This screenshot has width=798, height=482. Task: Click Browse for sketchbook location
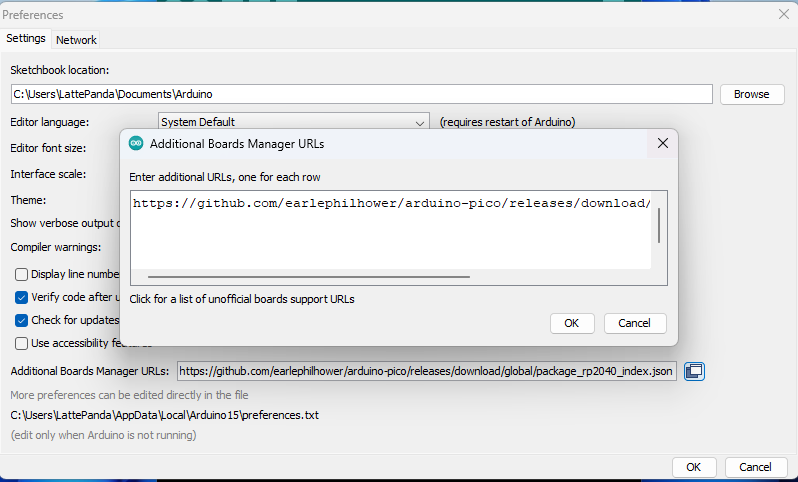(751, 94)
